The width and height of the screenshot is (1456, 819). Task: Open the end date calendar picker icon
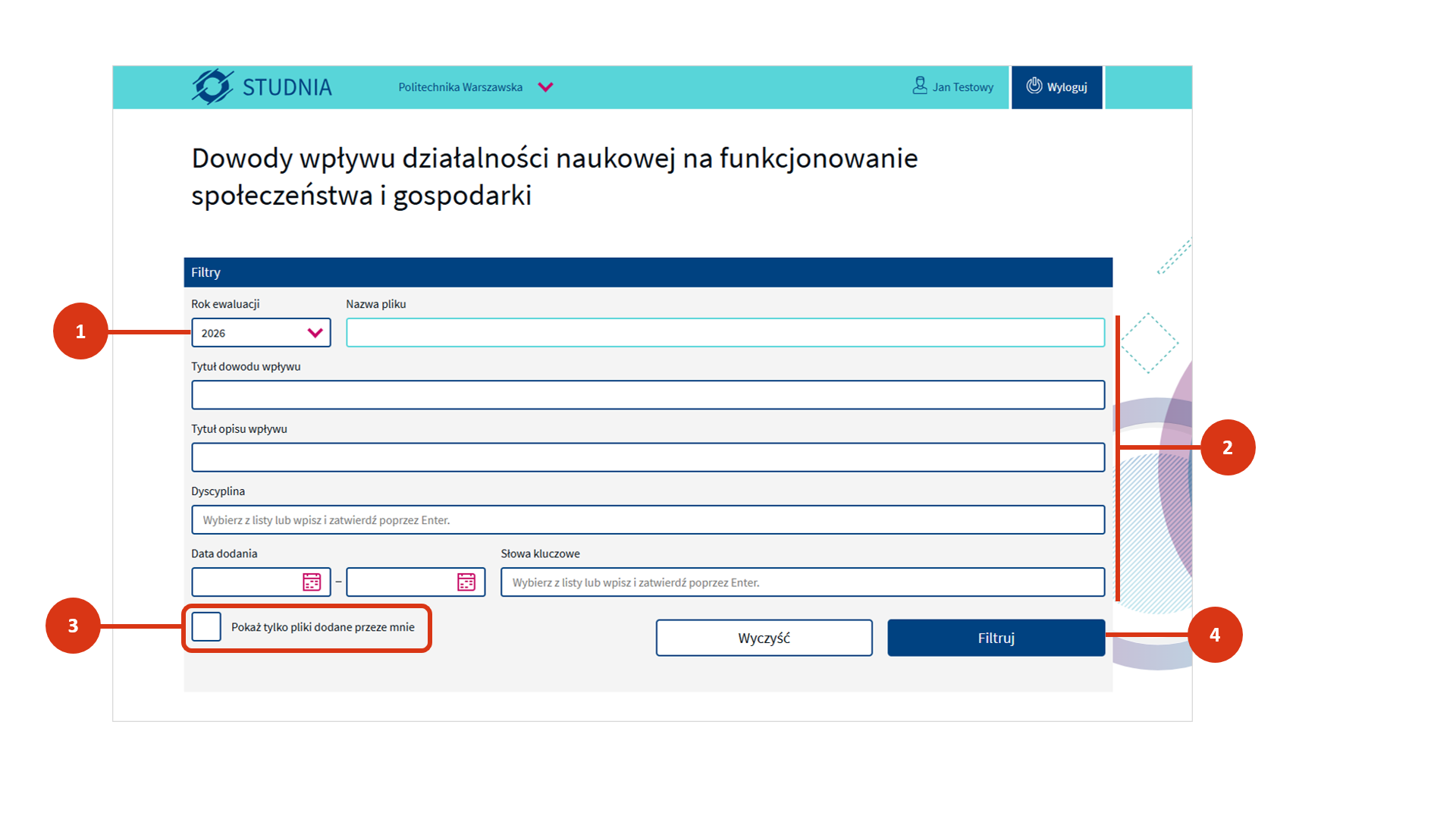click(x=466, y=582)
